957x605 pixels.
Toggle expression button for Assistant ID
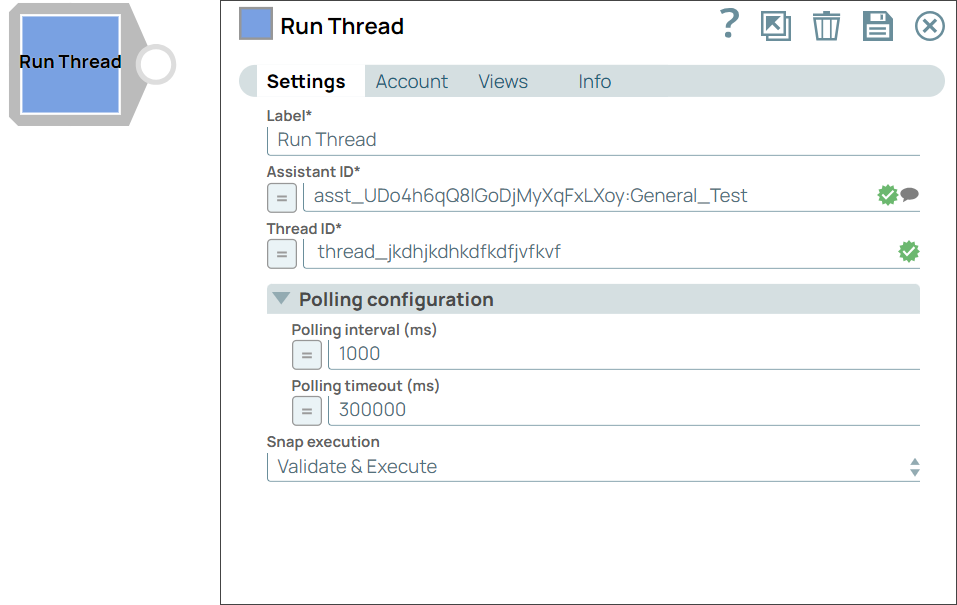tap(282, 198)
